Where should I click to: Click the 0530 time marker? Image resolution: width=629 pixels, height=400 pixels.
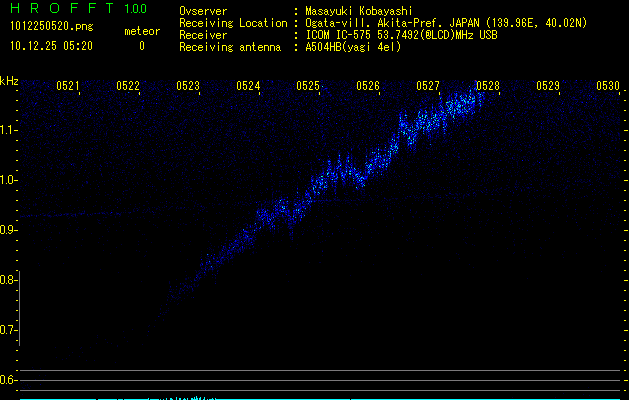tap(608, 86)
